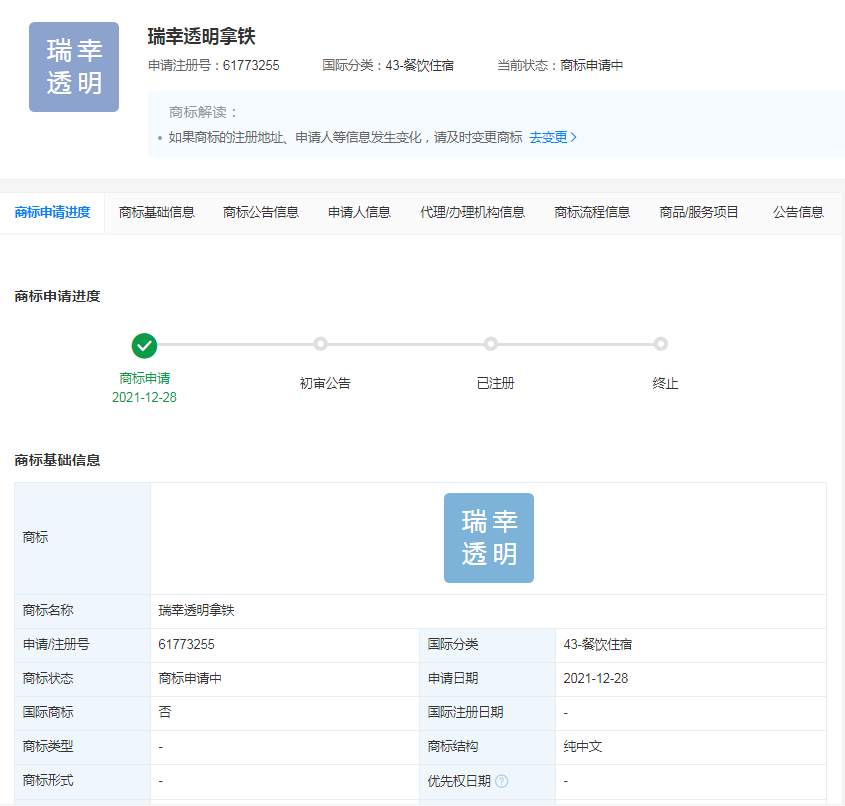Click the 商标申请进度 section heading
The width and height of the screenshot is (845, 806).
coord(57,296)
